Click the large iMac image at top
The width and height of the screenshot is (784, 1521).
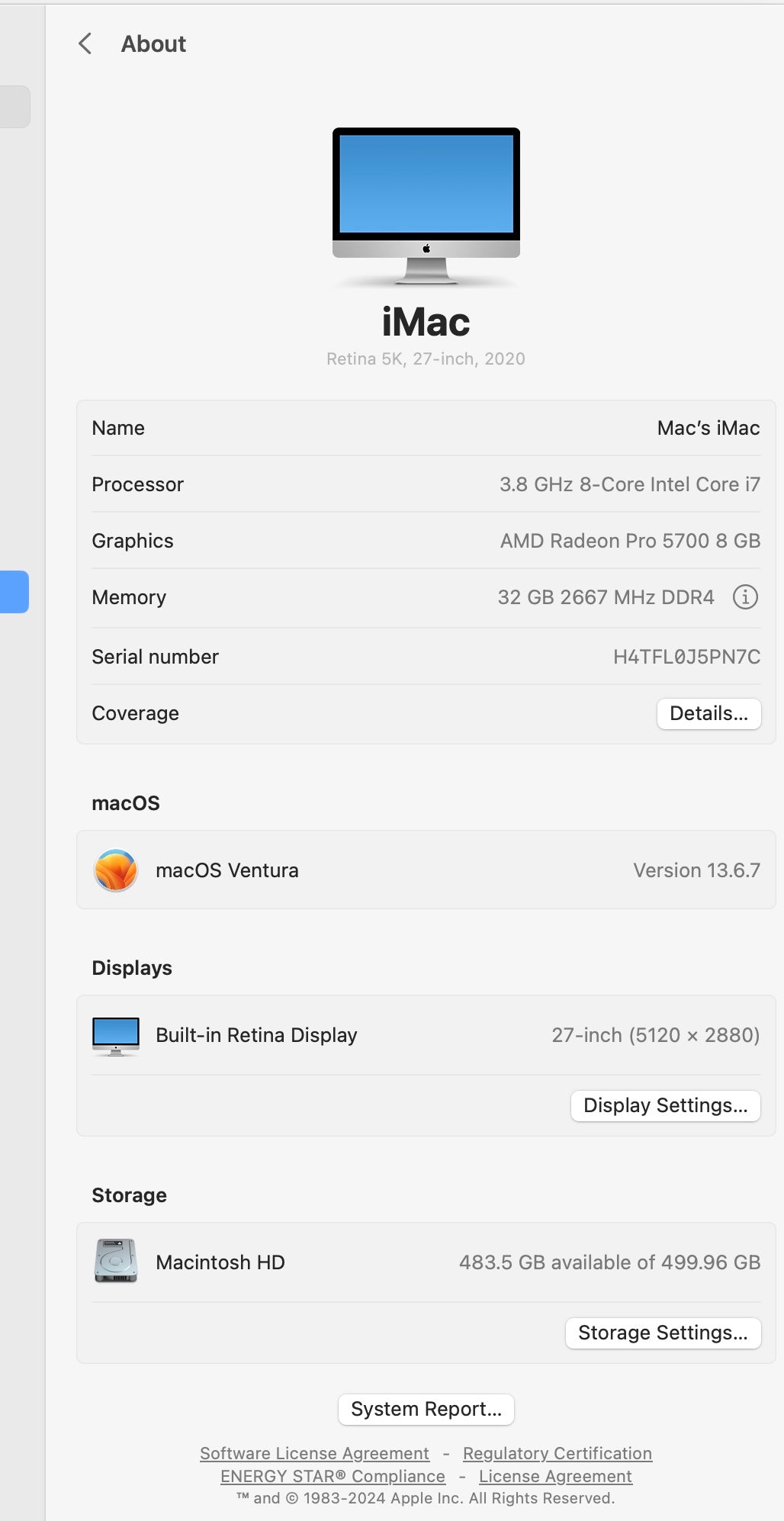click(x=426, y=206)
